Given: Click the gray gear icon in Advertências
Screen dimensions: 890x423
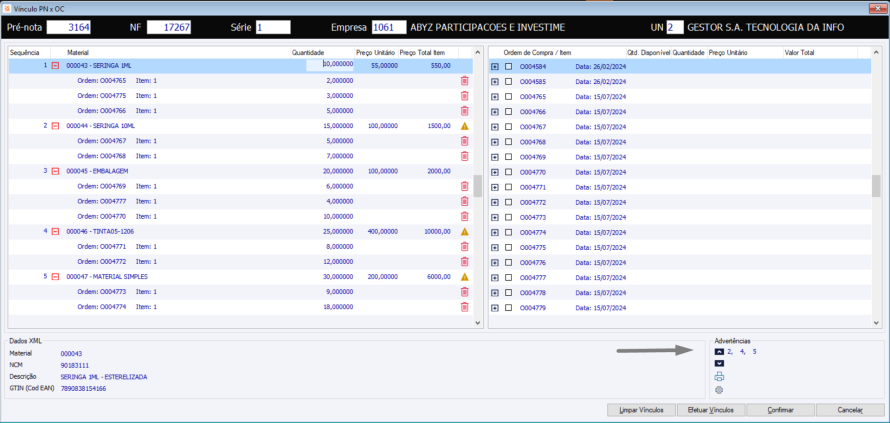Looking at the screenshot, I should [719, 390].
